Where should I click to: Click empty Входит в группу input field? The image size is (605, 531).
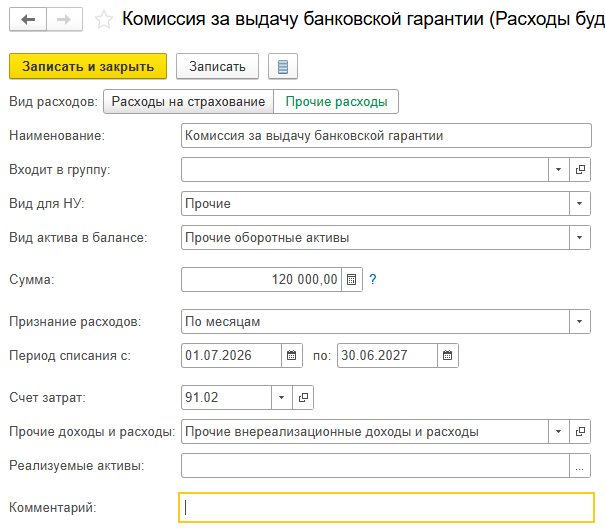point(365,169)
